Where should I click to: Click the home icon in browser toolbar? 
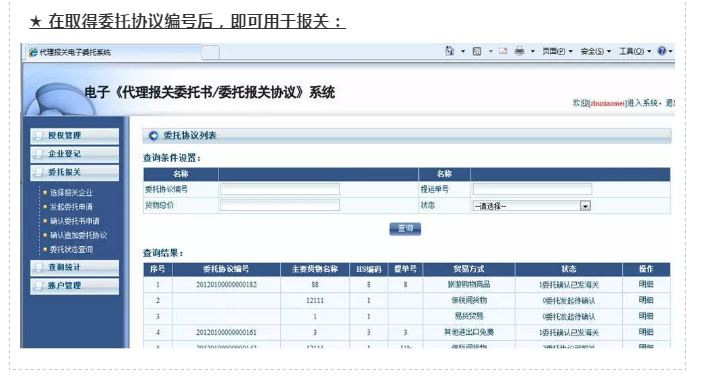click(x=450, y=51)
